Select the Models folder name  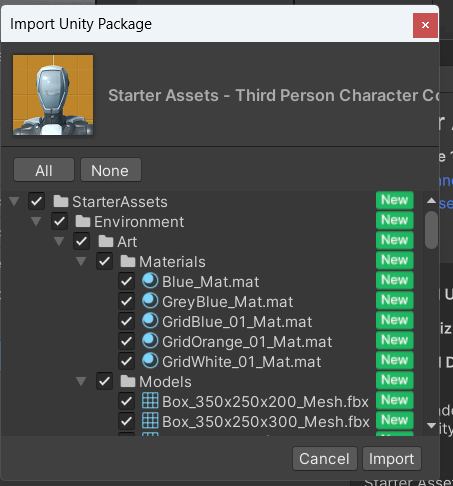pyautogui.click(x=165, y=382)
